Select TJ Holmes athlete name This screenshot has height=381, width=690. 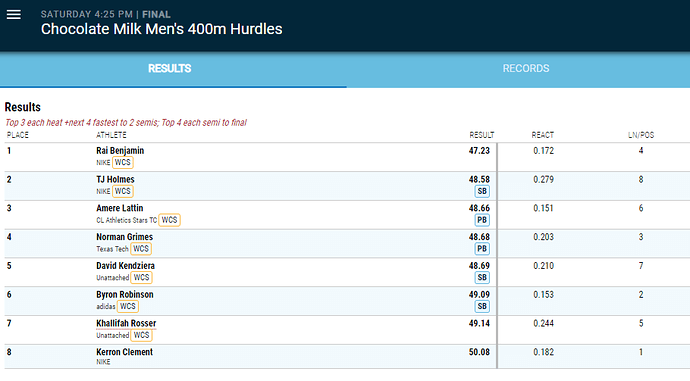[115, 180]
